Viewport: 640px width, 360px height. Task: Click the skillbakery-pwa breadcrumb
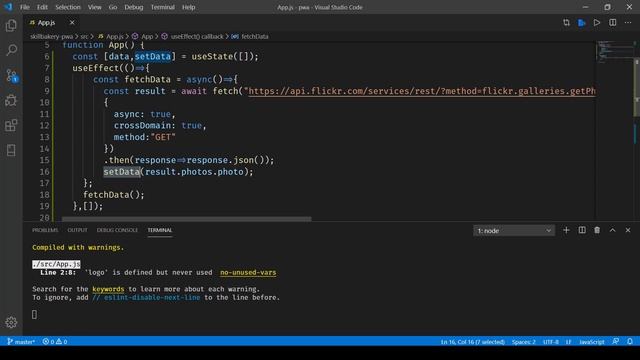(x=51, y=36)
